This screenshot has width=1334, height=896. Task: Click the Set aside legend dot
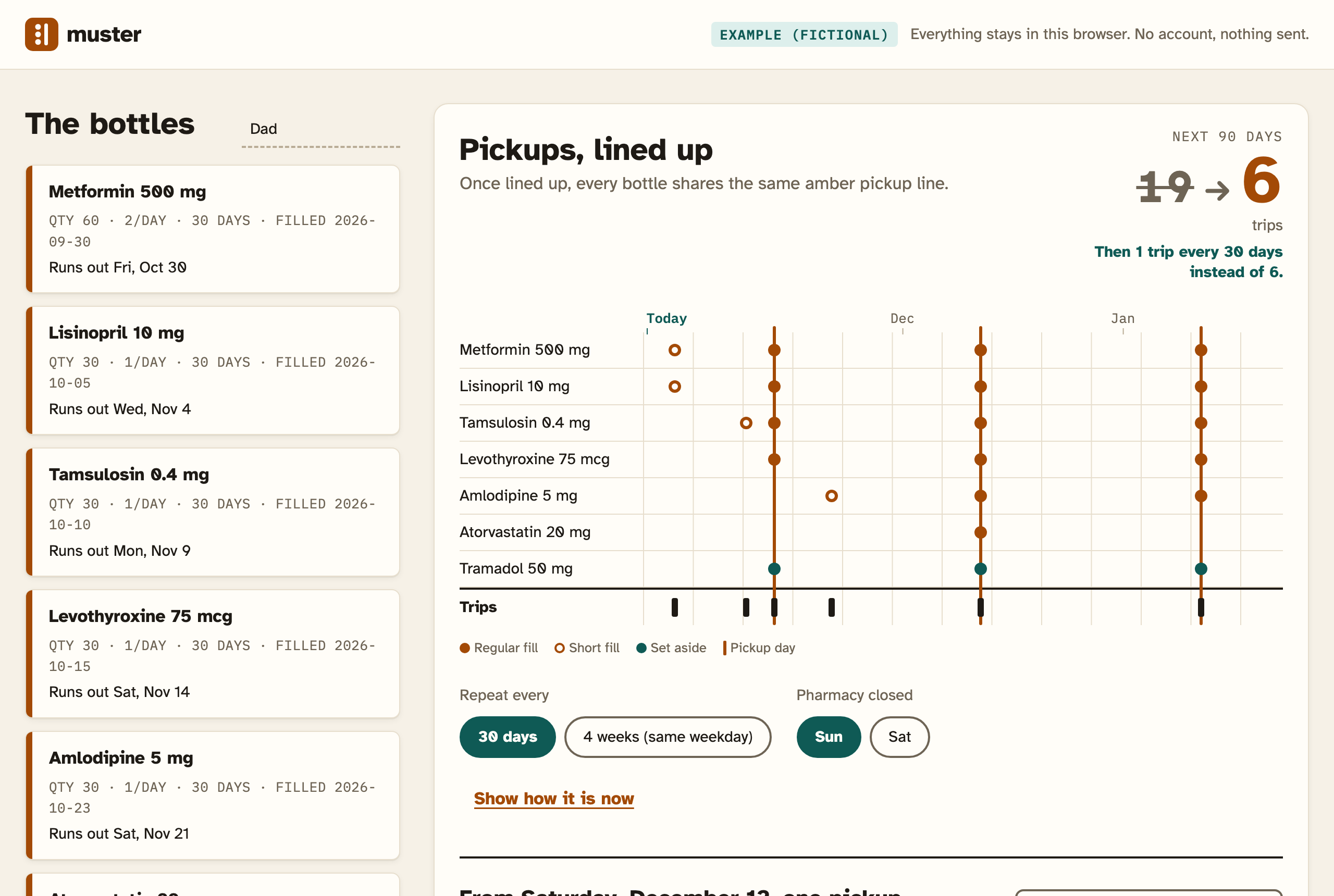click(641, 648)
